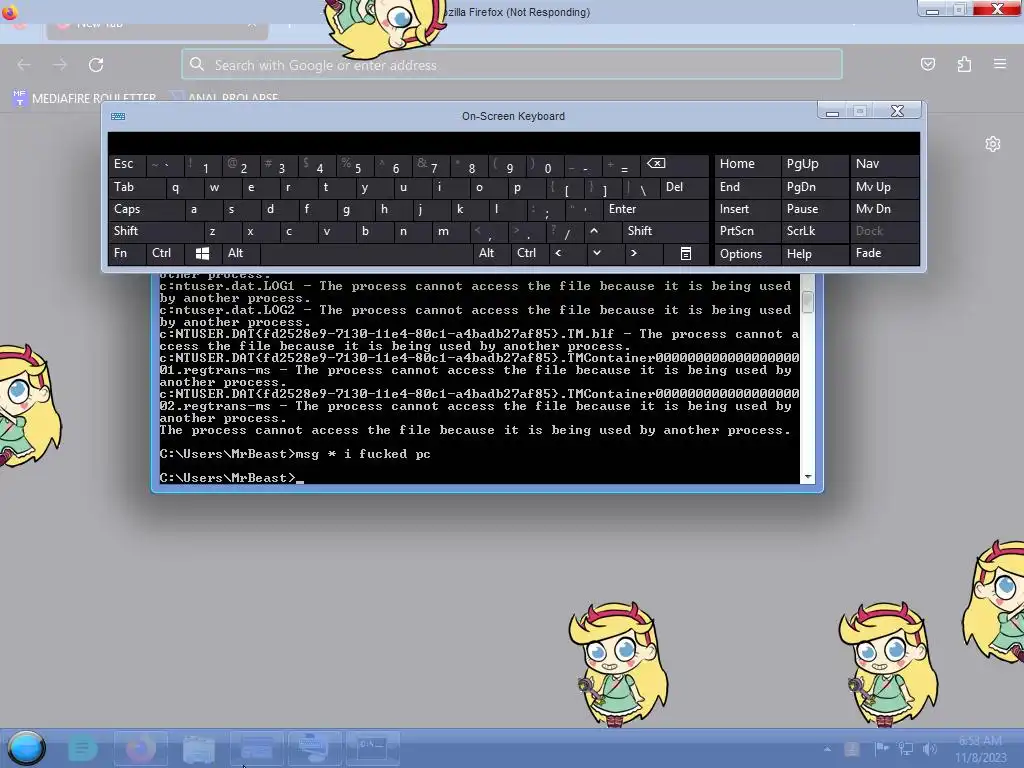Click the On-Screen Keyboard title icon
The height and width of the screenshot is (768, 1024).
(118, 116)
